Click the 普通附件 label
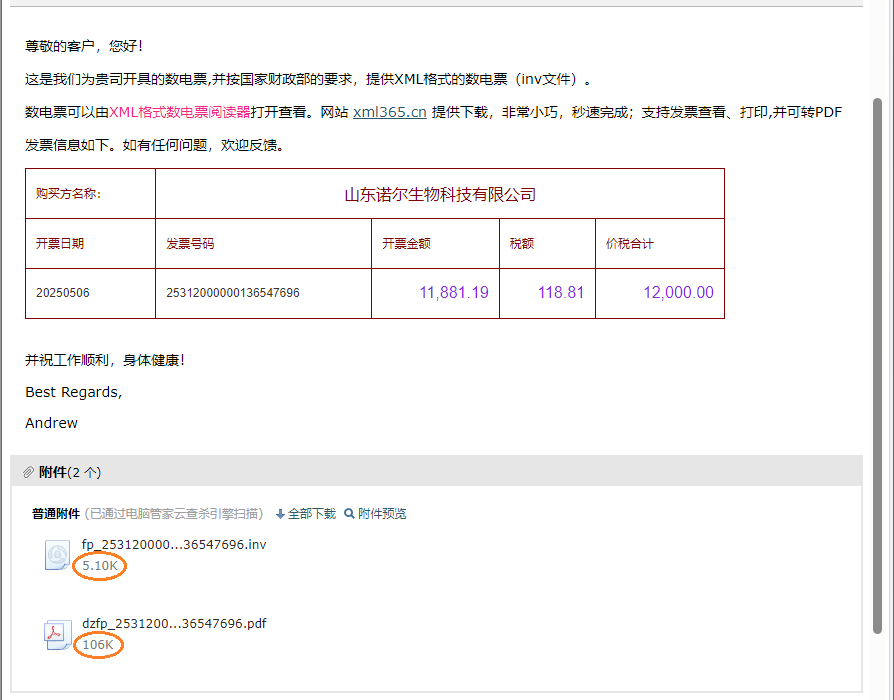 [x=55, y=514]
